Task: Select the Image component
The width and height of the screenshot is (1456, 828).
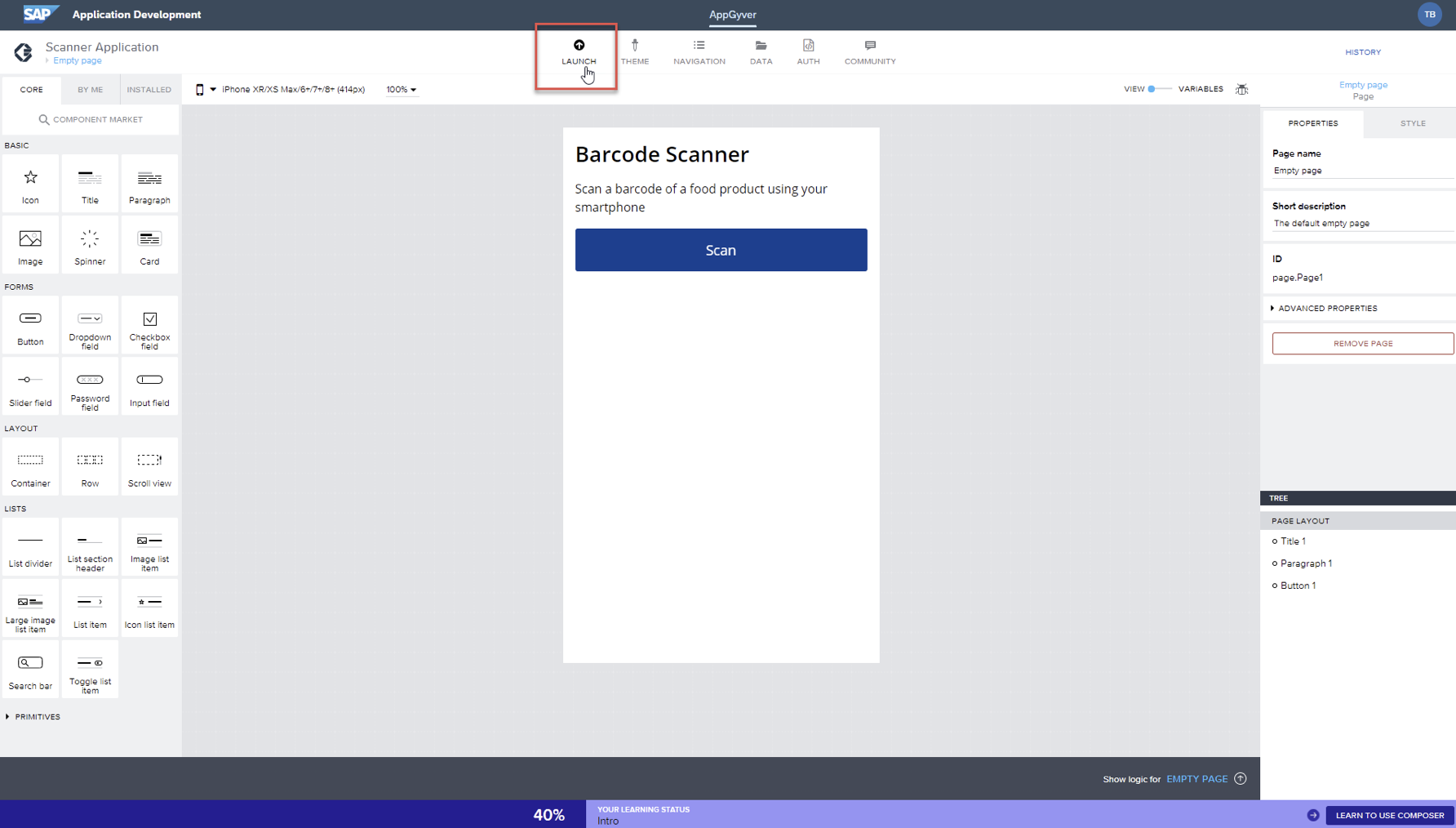Action: point(30,245)
